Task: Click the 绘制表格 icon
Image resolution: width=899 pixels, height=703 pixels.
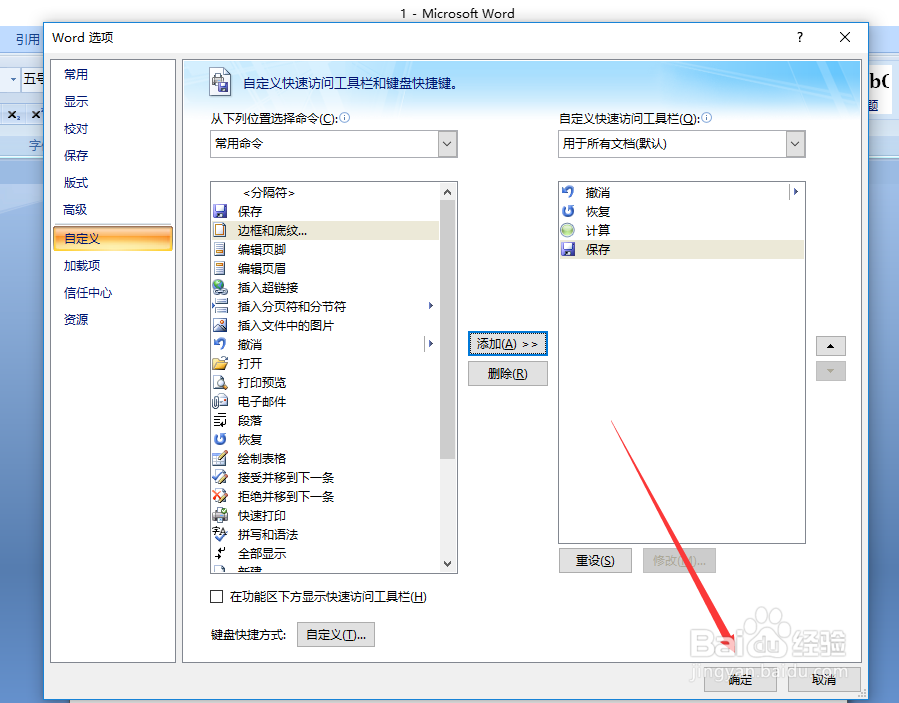Action: click(x=220, y=458)
